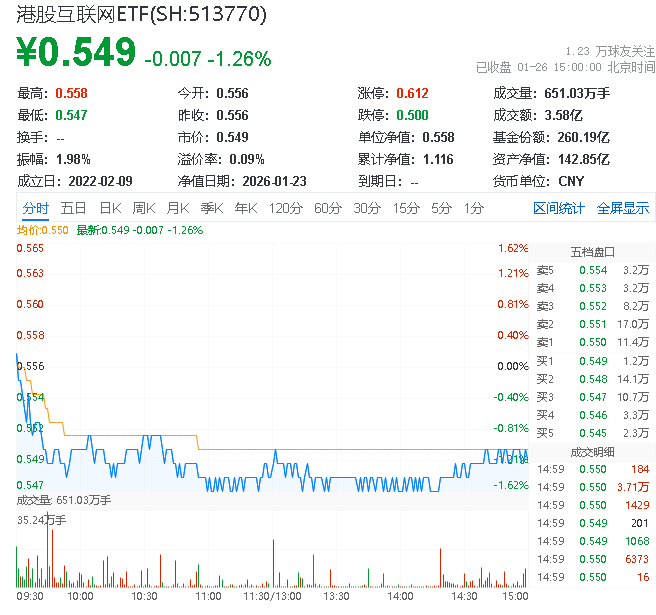Switch to the 分时 chart tab
656x615 pixels.
tap(35, 208)
